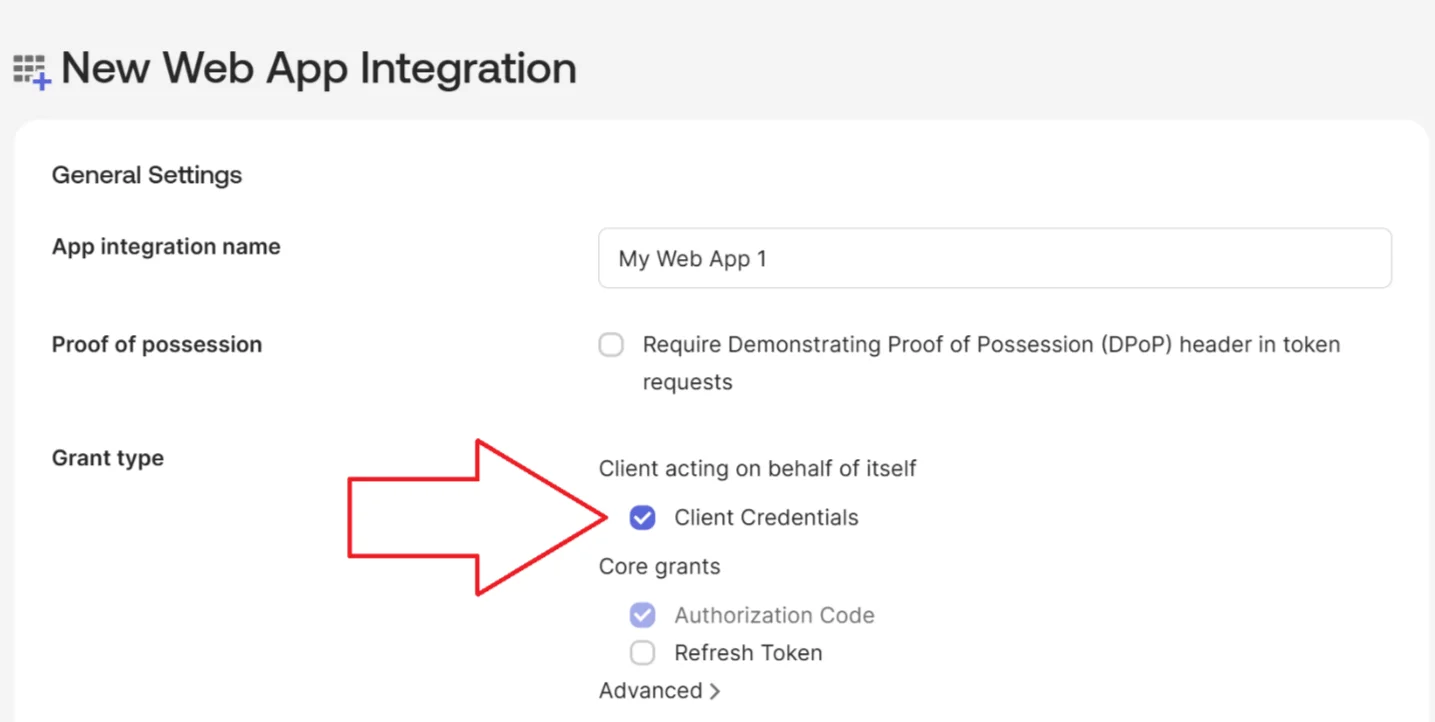Click the plus symbol on the integration icon
Image resolution: width=1435 pixels, height=722 pixels.
pos(41,80)
